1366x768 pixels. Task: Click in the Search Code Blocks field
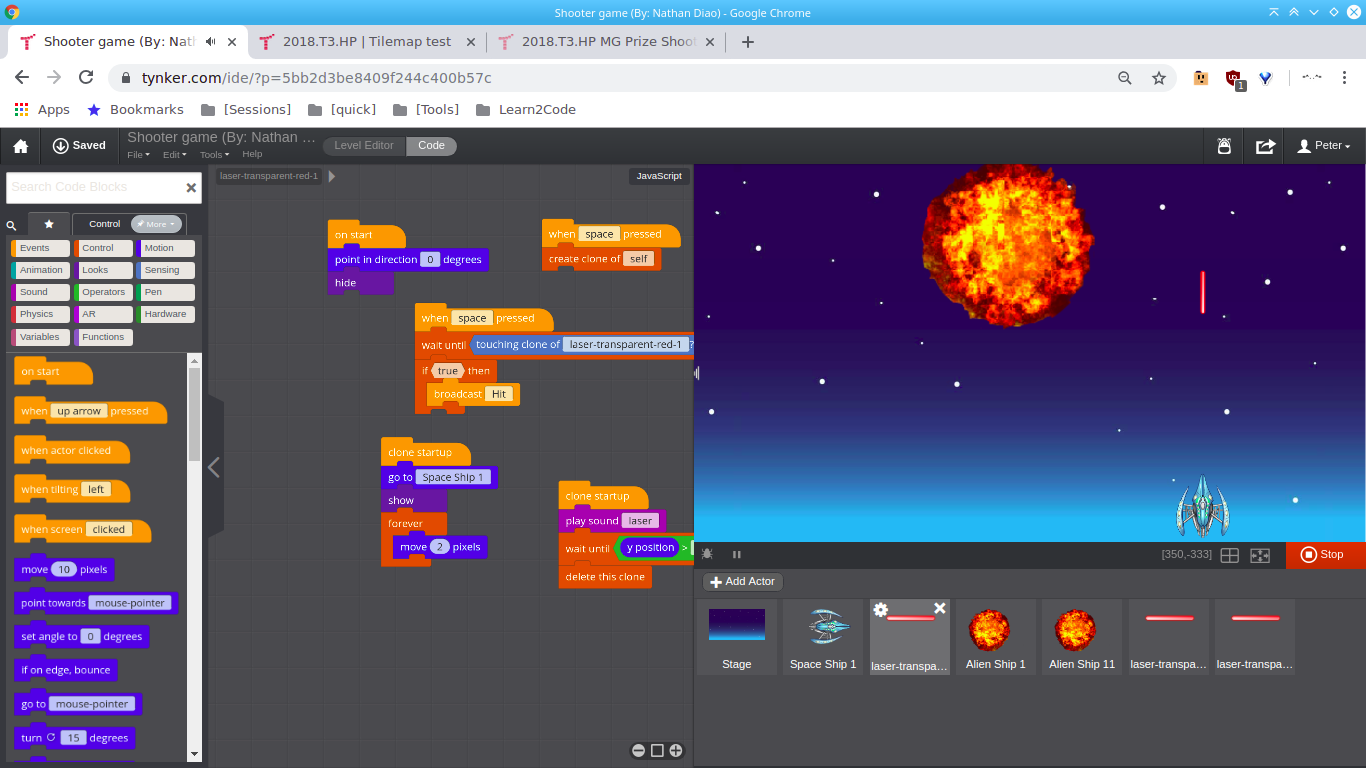coord(95,187)
